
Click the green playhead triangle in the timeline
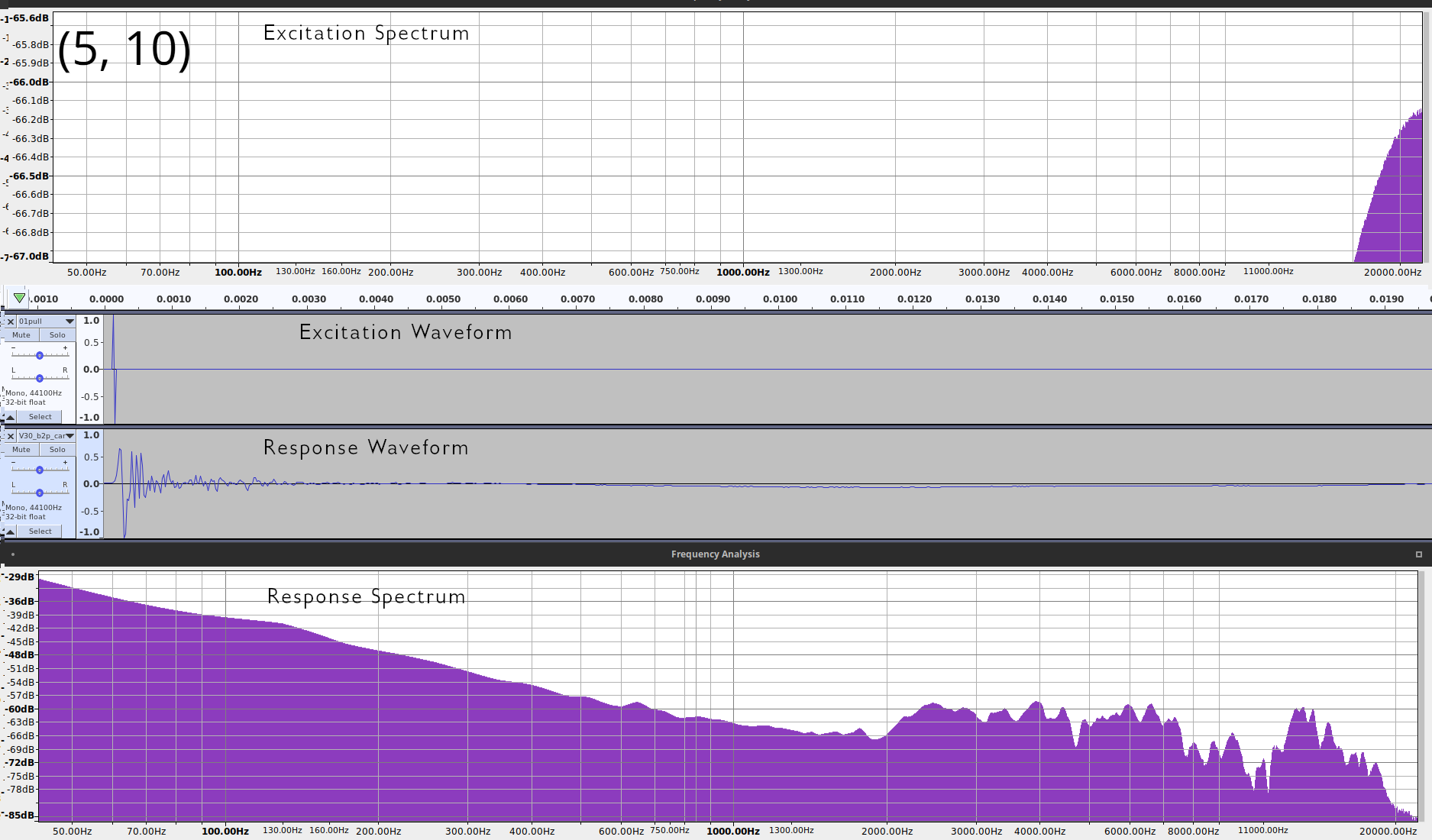click(x=20, y=298)
